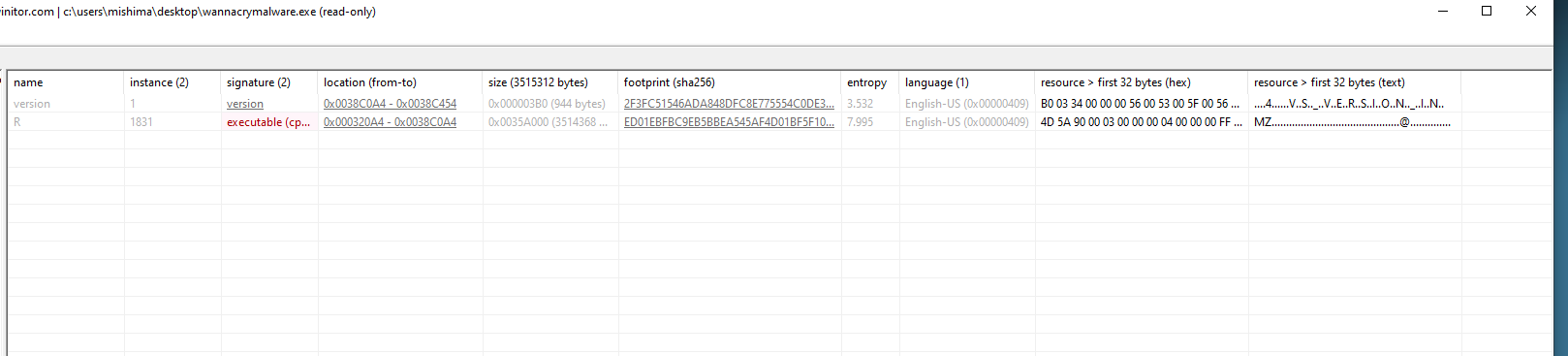
Task: Maximize the window
Action: (1487, 12)
